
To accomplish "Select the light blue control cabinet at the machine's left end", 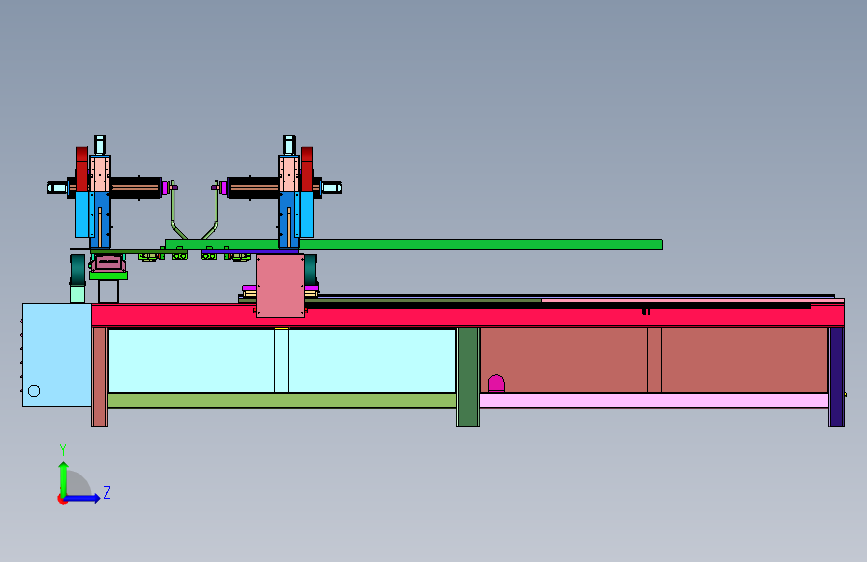I will pyautogui.click(x=56, y=355).
